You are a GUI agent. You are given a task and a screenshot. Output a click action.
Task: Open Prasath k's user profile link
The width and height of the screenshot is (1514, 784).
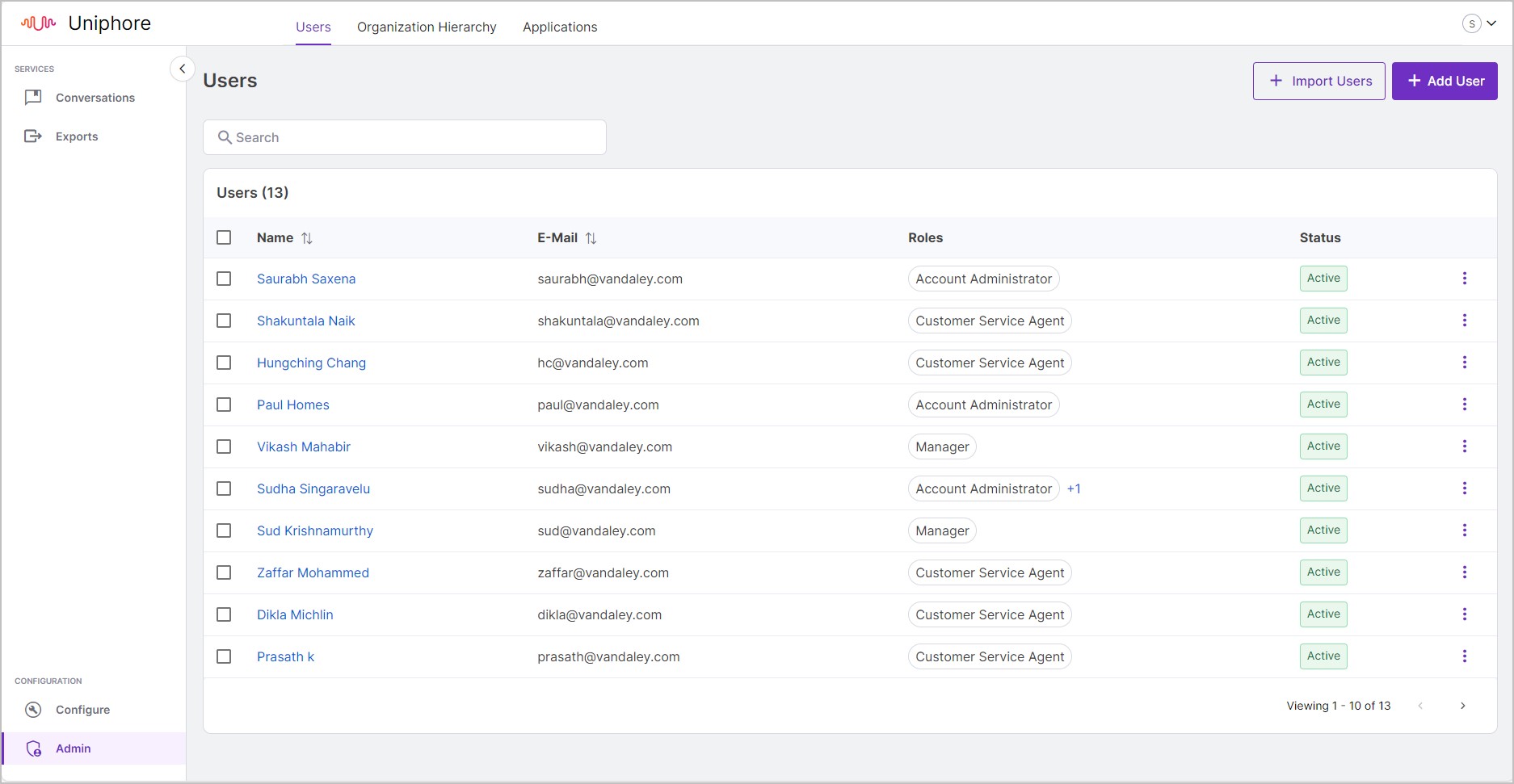[x=285, y=656]
